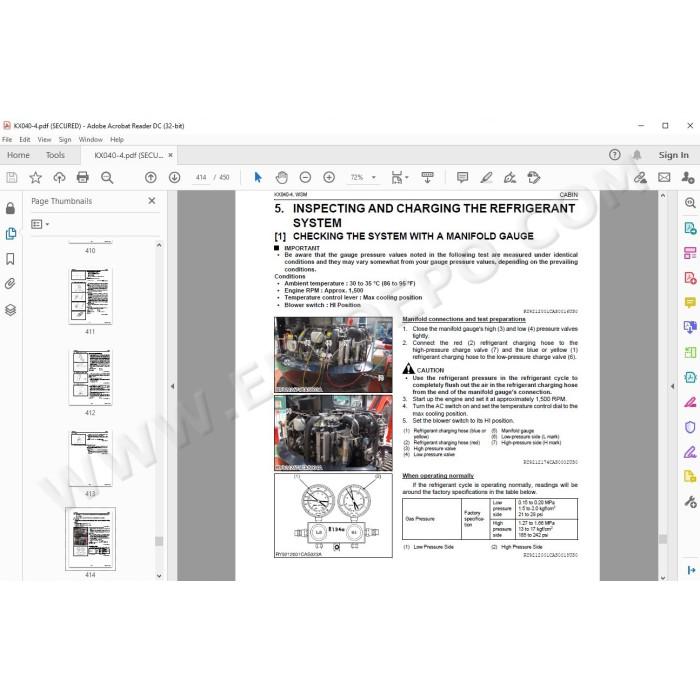Image resolution: width=700 pixels, height=700 pixels.
Task: Open the Attachments paperclip panel
Action: click(x=10, y=284)
